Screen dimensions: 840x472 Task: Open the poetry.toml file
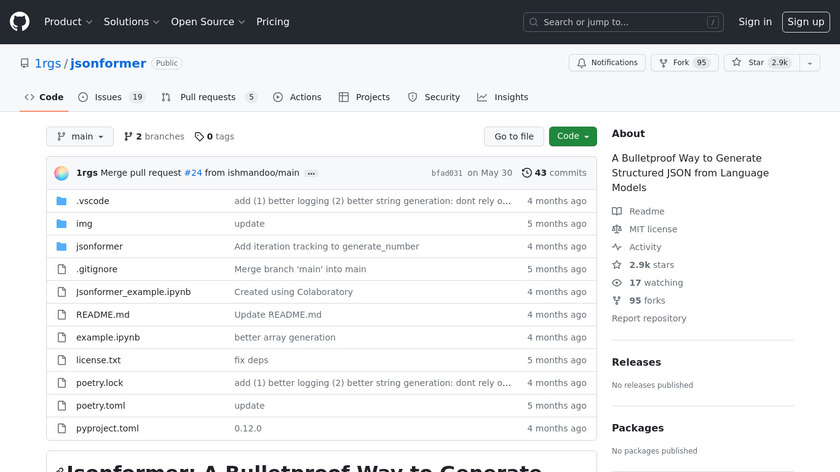click(101, 406)
